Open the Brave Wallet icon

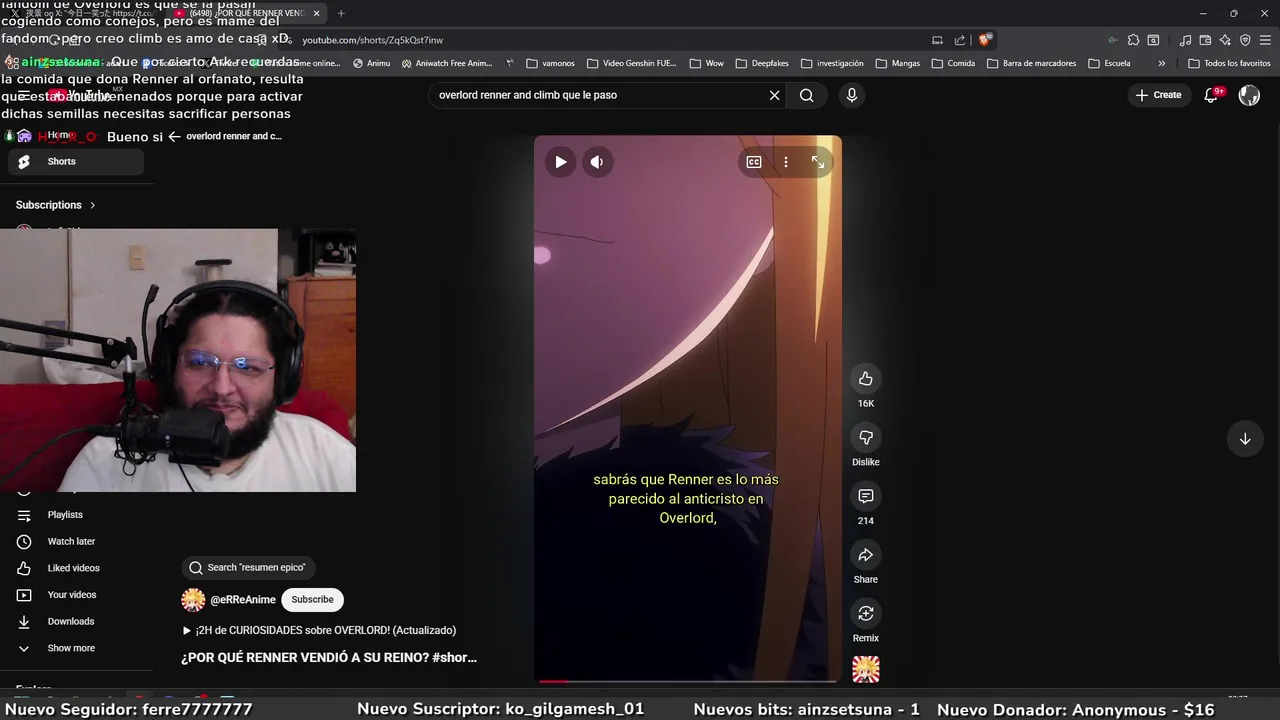pos(1205,40)
